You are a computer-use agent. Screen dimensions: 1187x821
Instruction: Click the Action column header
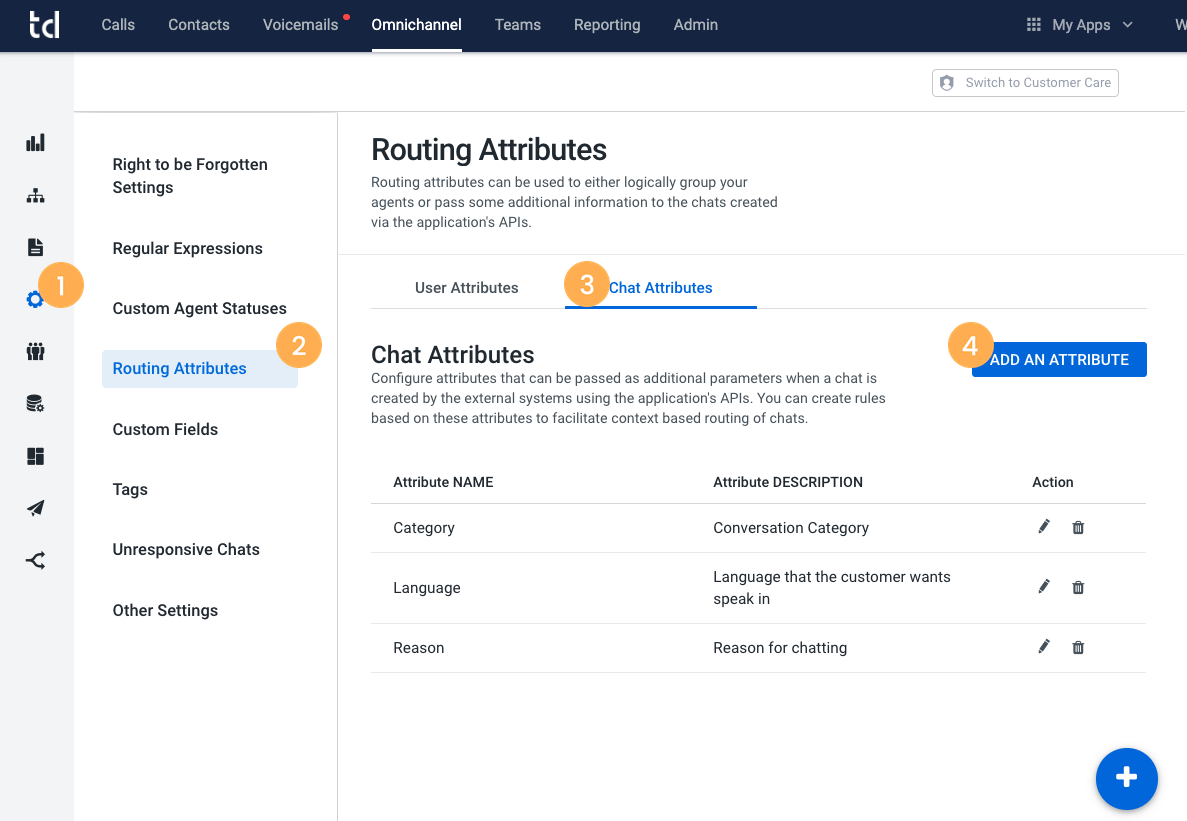click(x=1052, y=482)
